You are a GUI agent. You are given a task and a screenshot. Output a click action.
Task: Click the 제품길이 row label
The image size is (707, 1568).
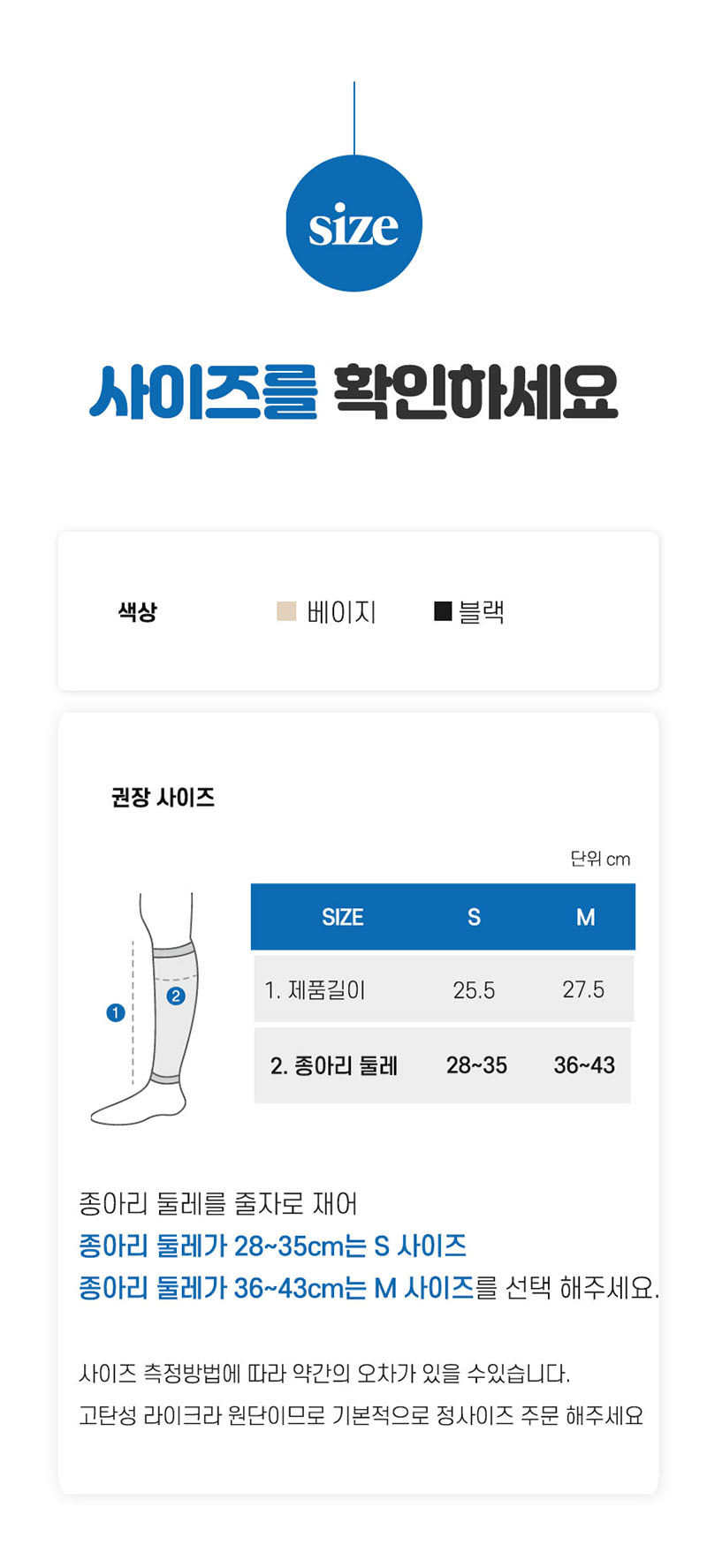[315, 989]
